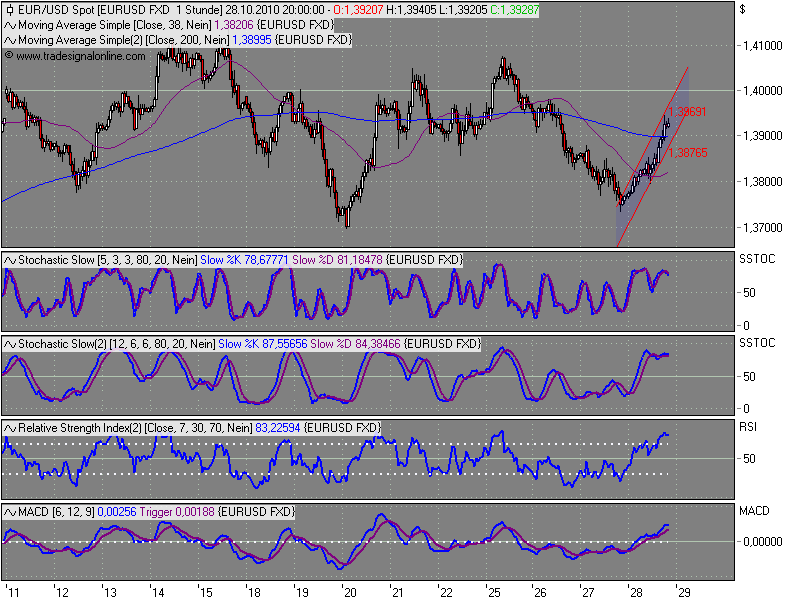Click date marker 27 on time axis

pyautogui.click(x=588, y=593)
